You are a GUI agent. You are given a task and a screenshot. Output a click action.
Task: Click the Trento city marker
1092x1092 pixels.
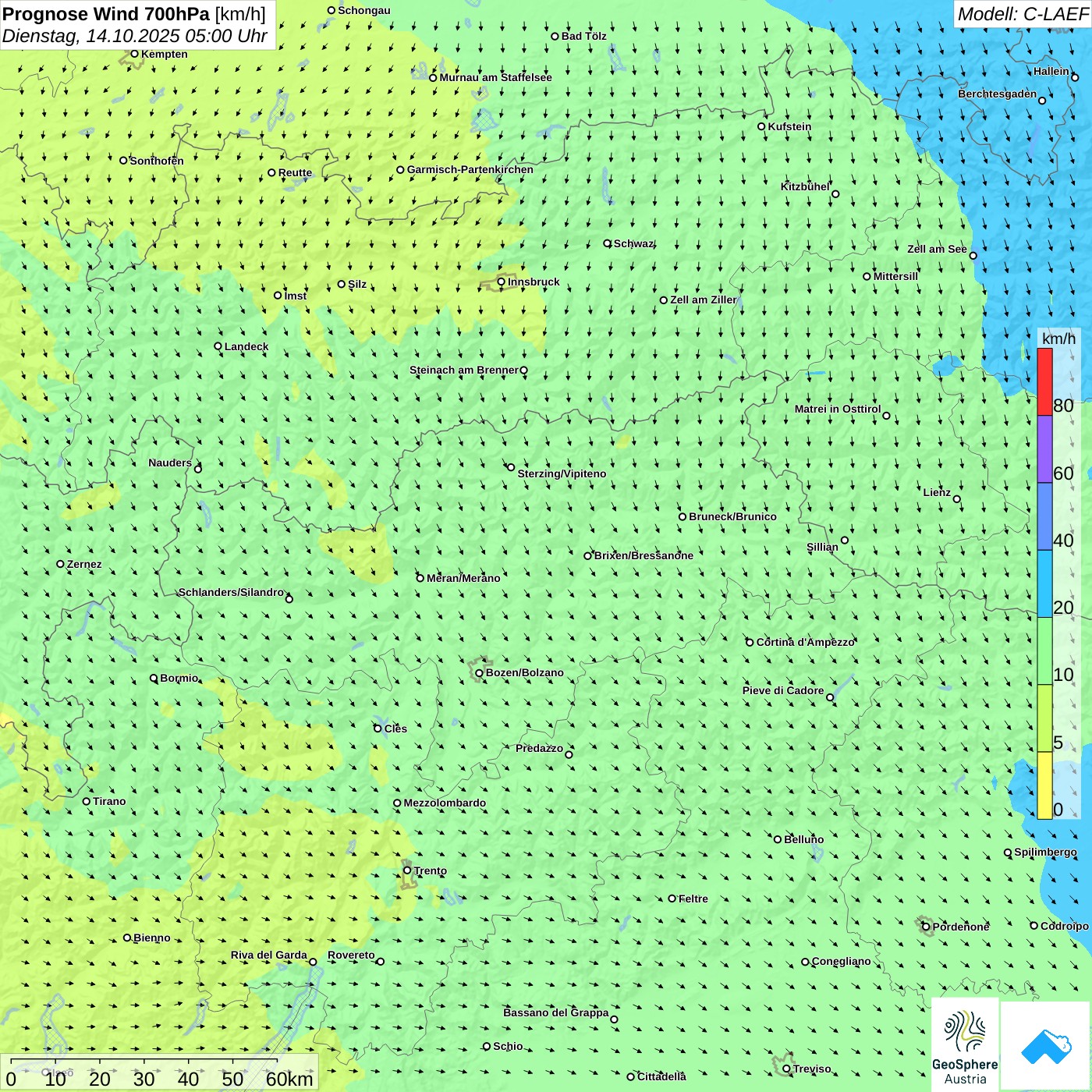[407, 870]
